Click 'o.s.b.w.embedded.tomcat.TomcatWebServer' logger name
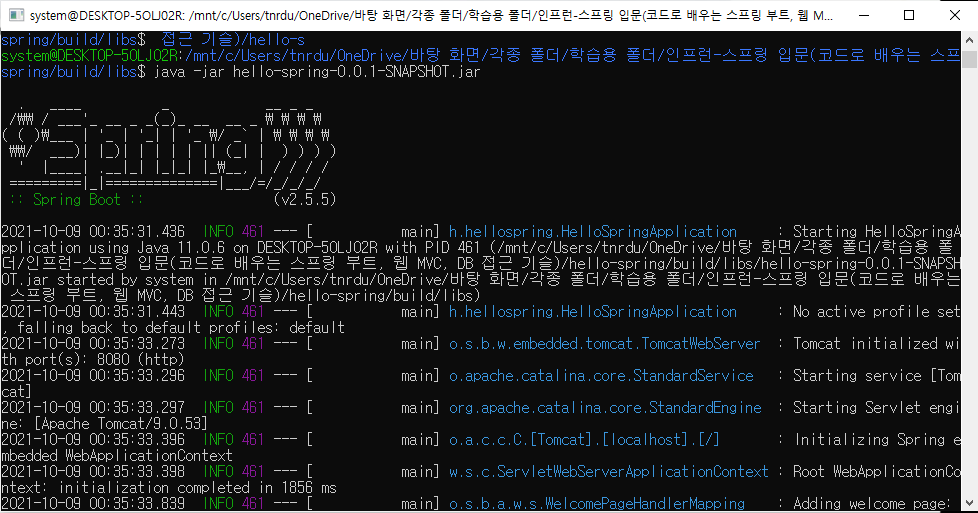Screen dimensions: 978x513 click(x=604, y=344)
